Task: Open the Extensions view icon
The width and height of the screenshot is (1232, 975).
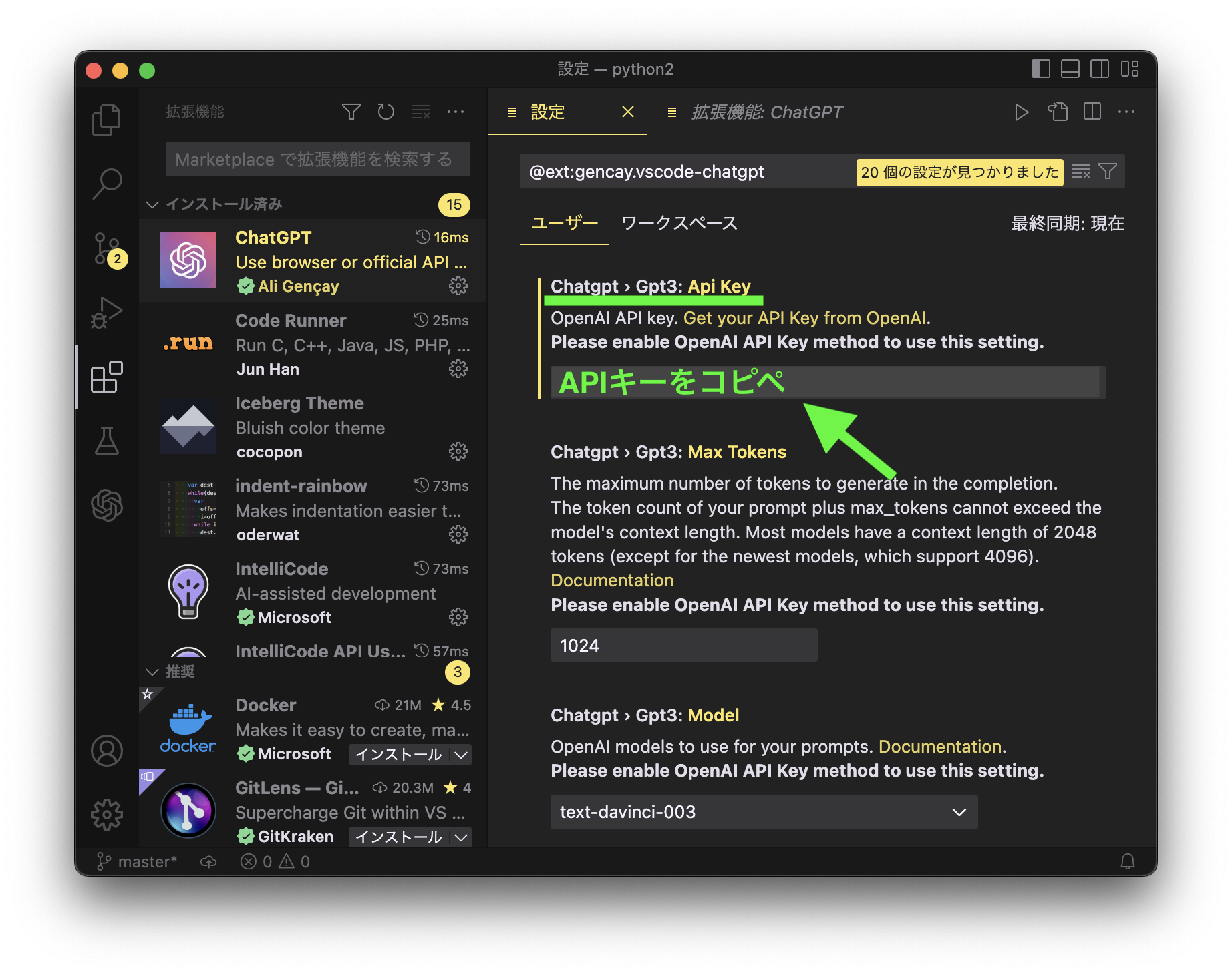Action: point(106,377)
